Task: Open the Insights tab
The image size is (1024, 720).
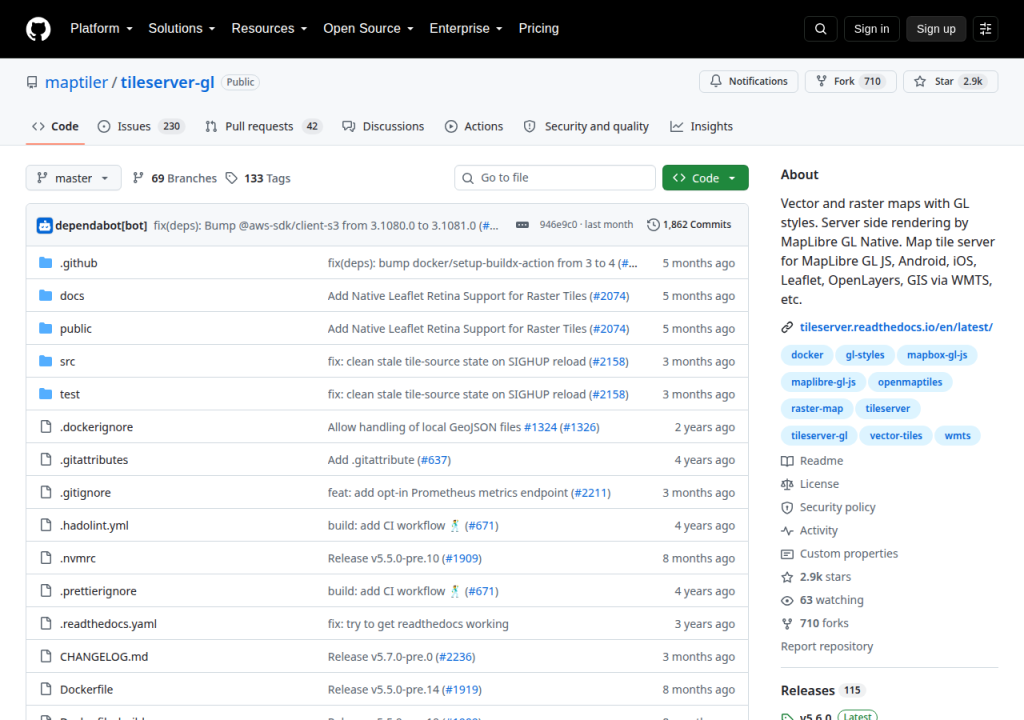Action: point(701,127)
